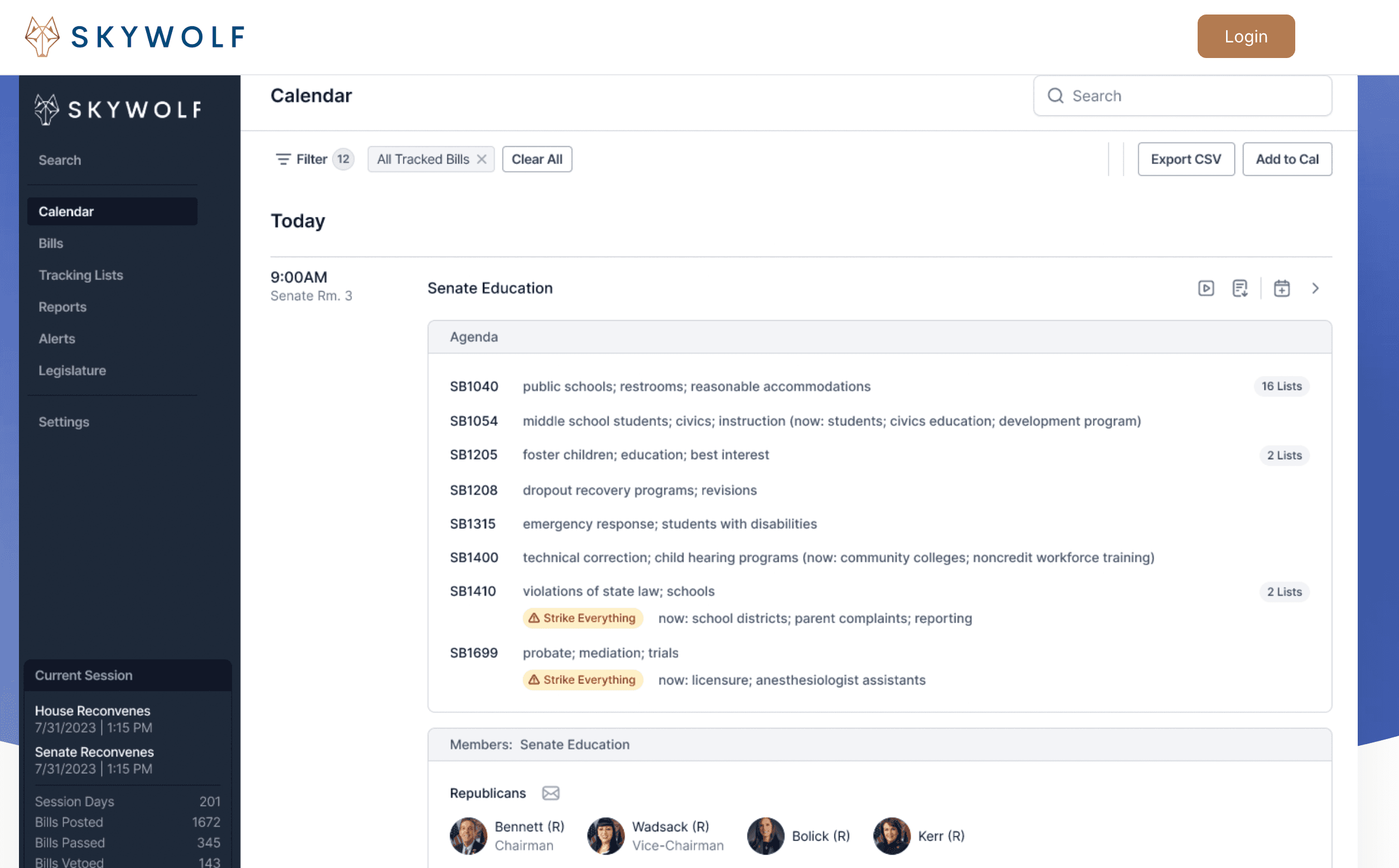Open the Legislature sidebar item
This screenshot has height=868, width=1399.
coord(73,370)
